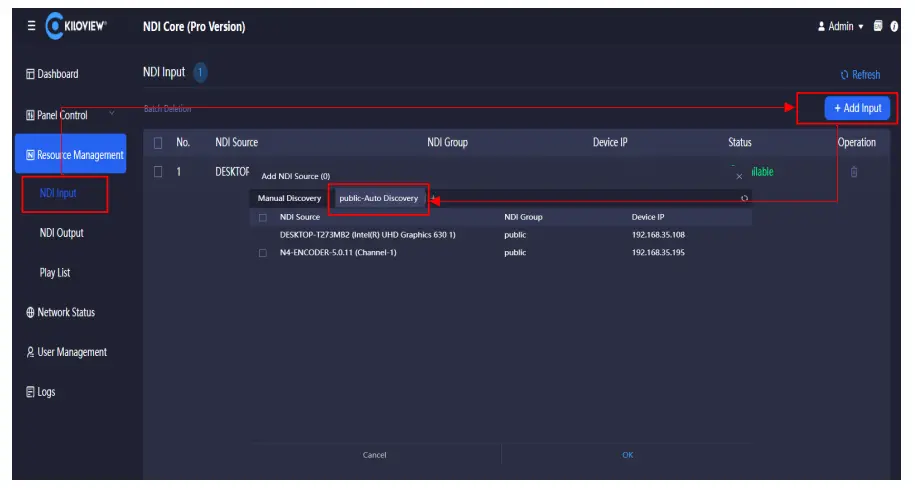915x488 pixels.
Task: Click the Network Status globe icon
Action: [x=30, y=312]
